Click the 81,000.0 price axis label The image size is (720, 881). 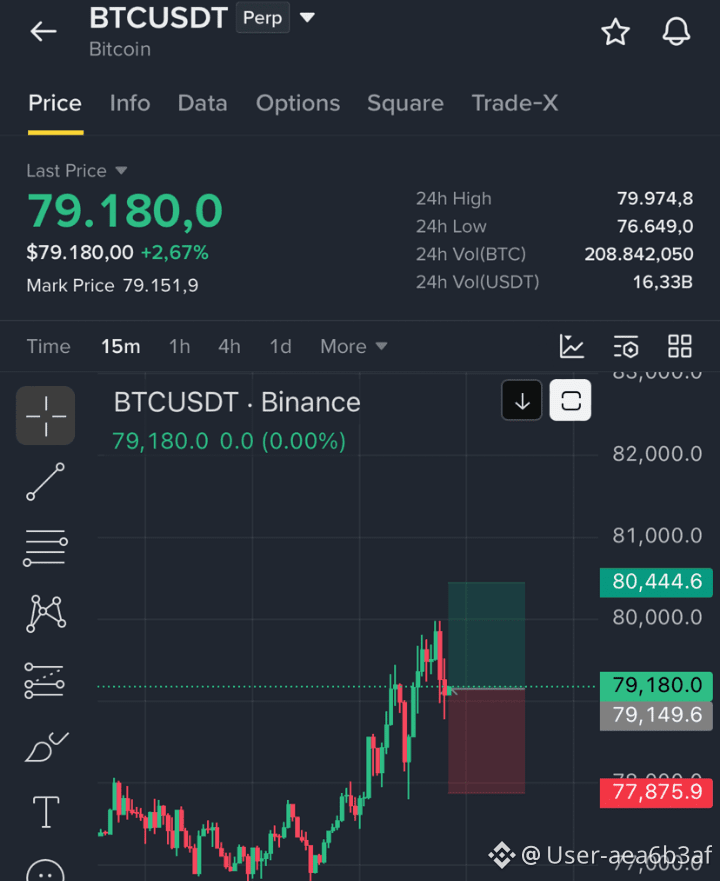pos(657,536)
